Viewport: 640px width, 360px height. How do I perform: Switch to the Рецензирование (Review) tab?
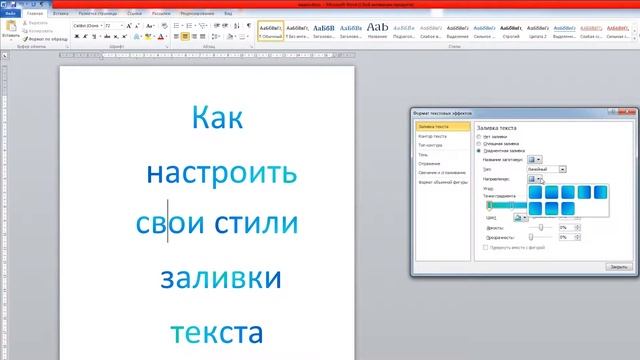(x=197, y=13)
